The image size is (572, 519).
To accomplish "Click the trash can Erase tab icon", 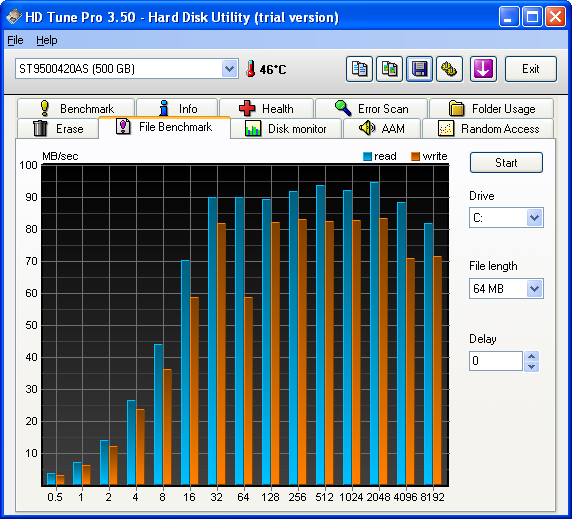I will (40, 128).
